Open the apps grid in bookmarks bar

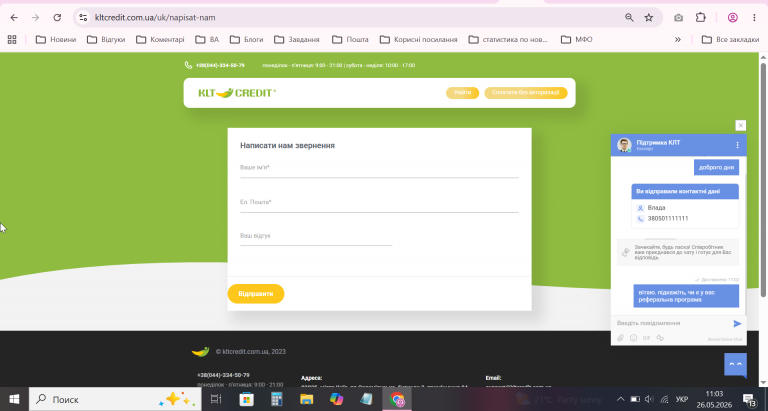point(12,40)
